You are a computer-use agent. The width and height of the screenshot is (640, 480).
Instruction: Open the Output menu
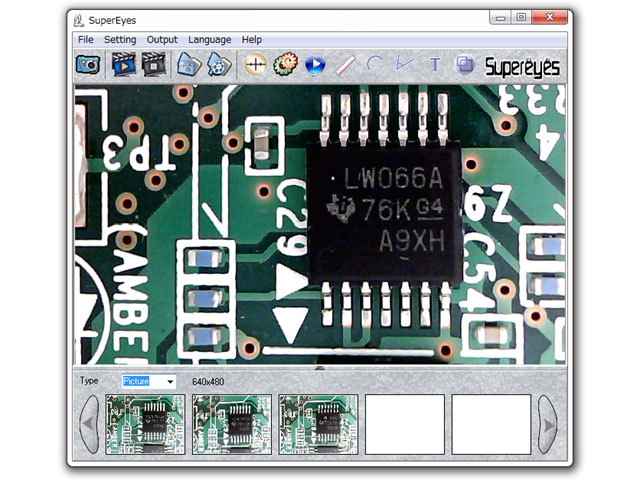[162, 40]
